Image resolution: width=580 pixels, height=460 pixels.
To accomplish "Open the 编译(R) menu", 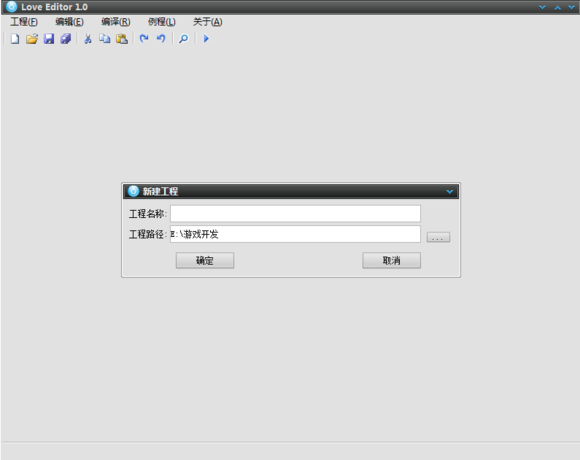I will coord(116,22).
